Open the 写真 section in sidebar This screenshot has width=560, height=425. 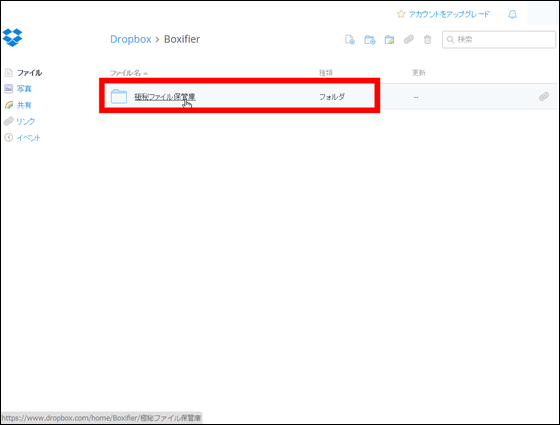coord(24,89)
